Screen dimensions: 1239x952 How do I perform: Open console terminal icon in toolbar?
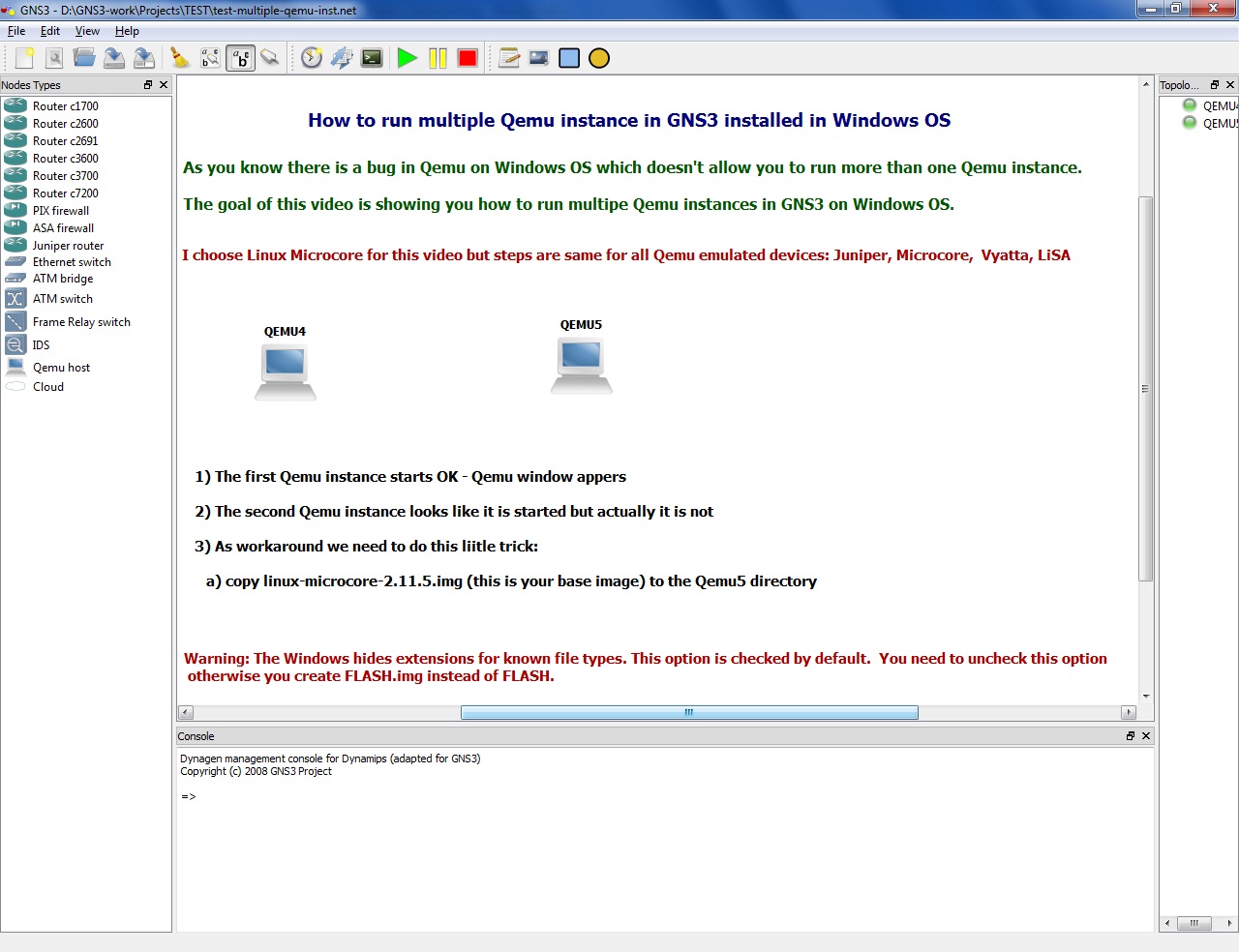(372, 58)
